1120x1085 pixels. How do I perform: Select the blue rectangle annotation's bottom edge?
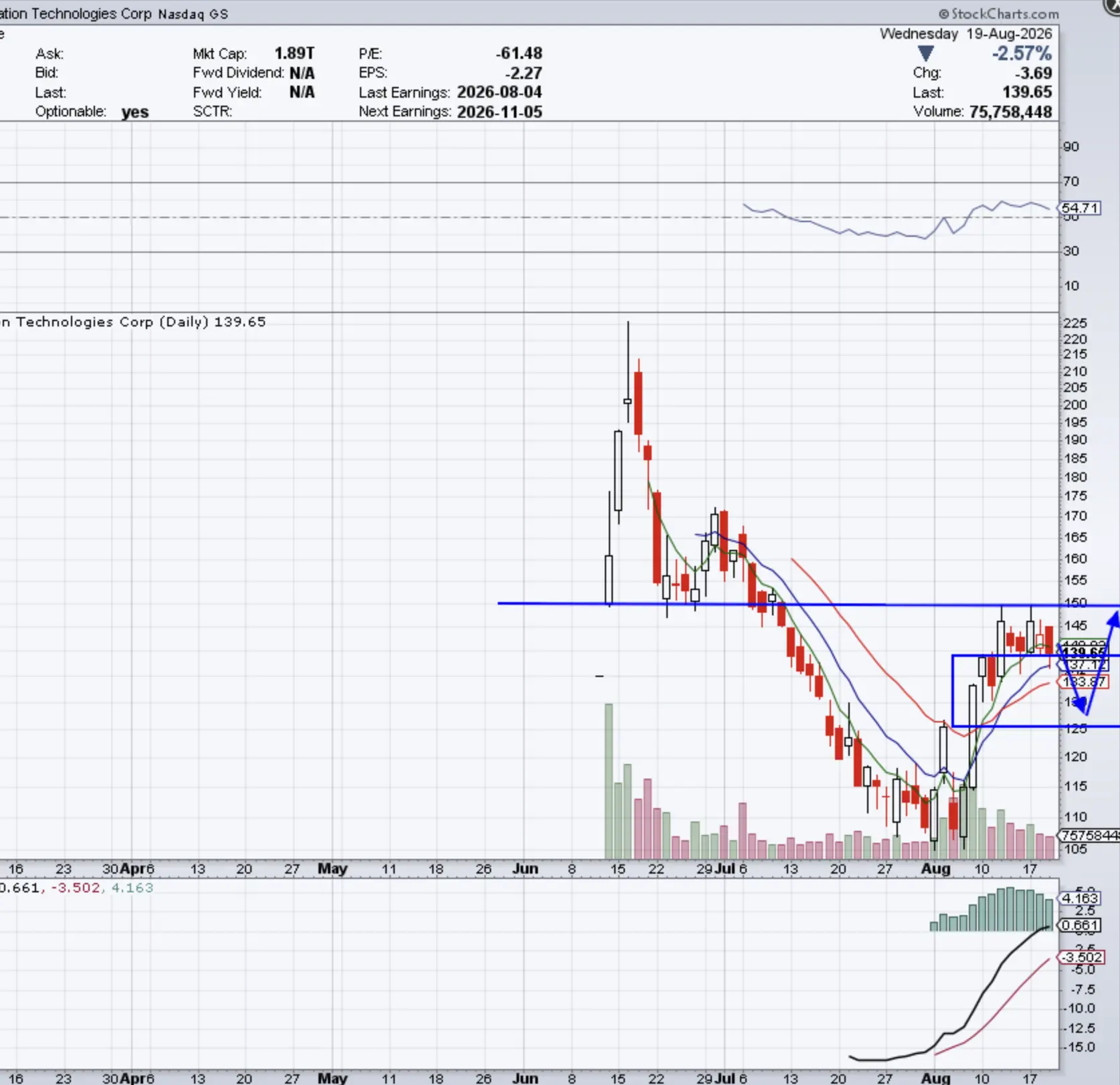click(x=1036, y=726)
